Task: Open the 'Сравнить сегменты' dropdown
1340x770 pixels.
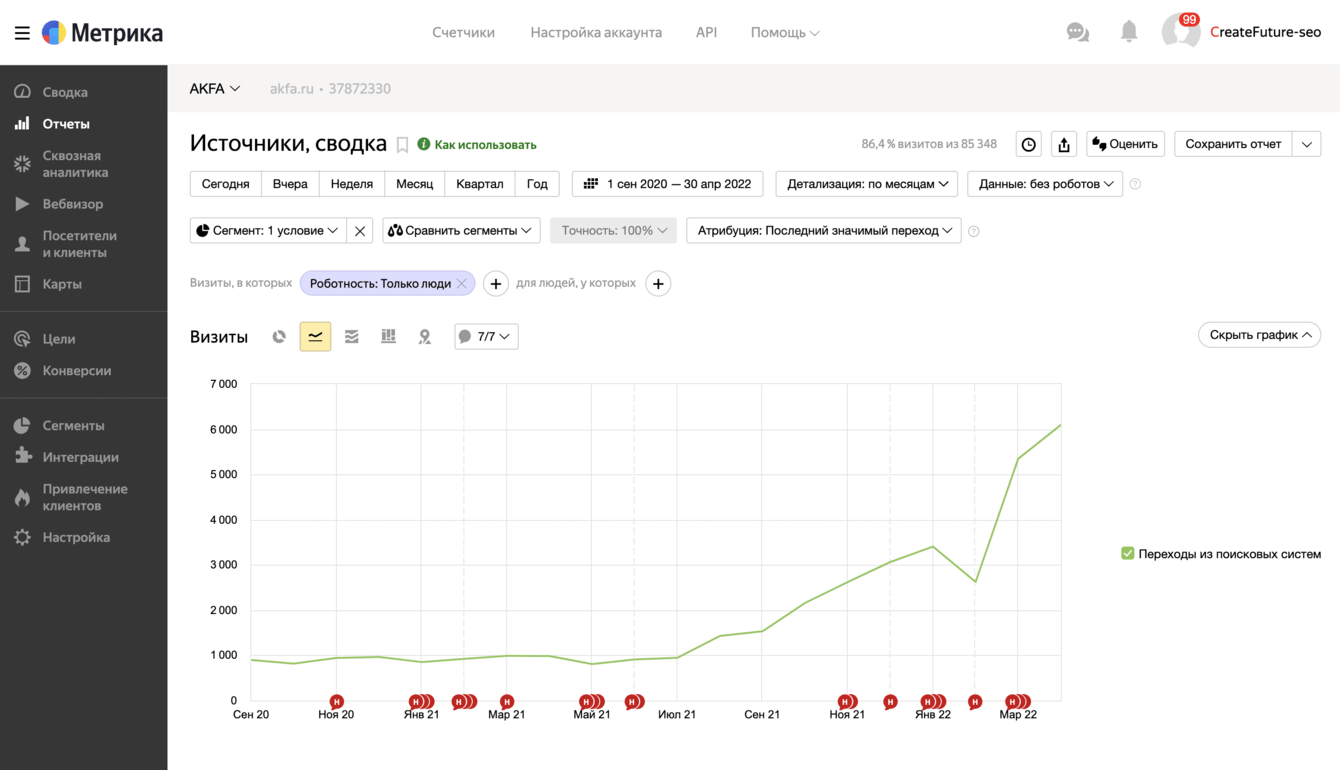Action: 460,231
